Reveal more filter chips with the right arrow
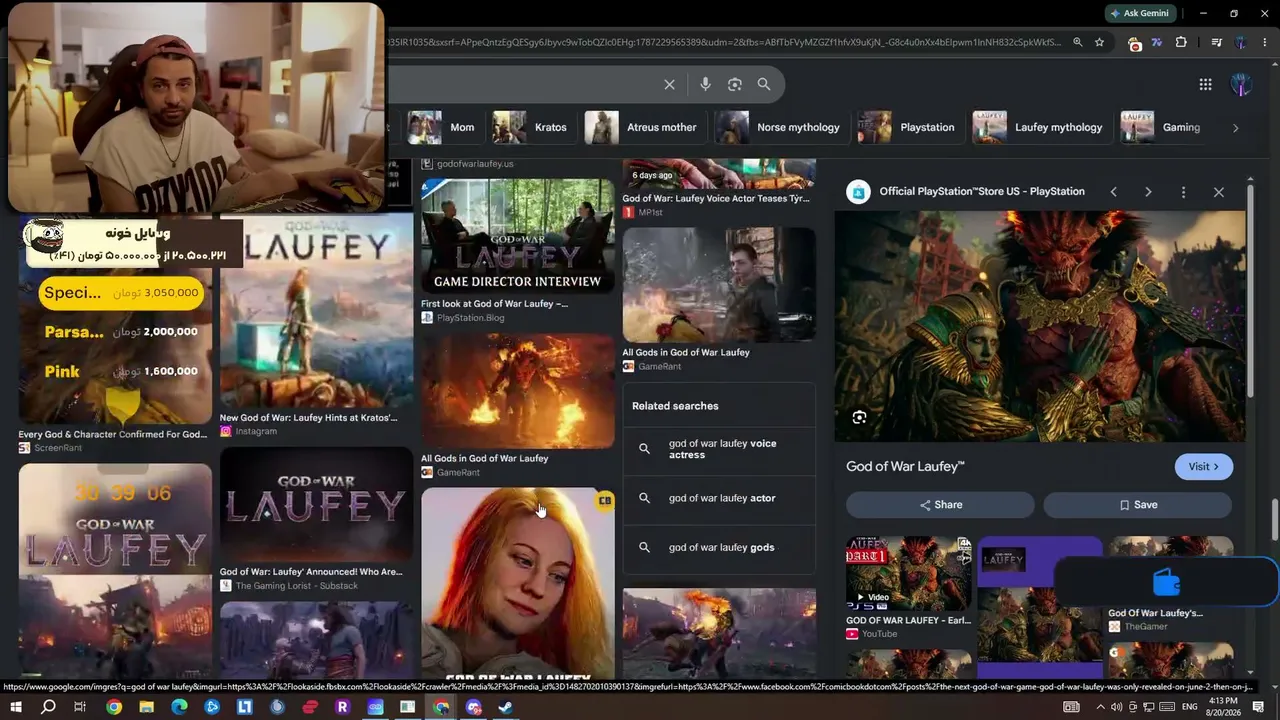 tap(1235, 128)
